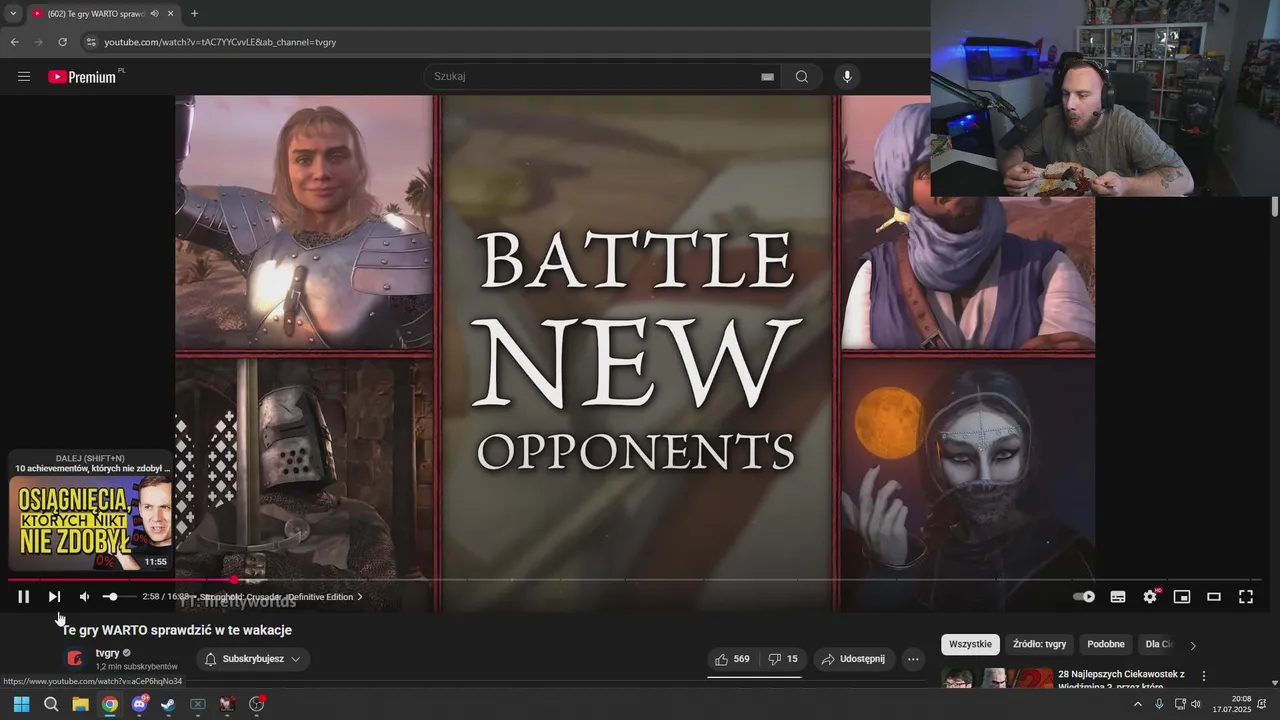This screenshot has height=720, width=1280.
Task: Open system tray microphone indicator
Action: pos(1159,704)
